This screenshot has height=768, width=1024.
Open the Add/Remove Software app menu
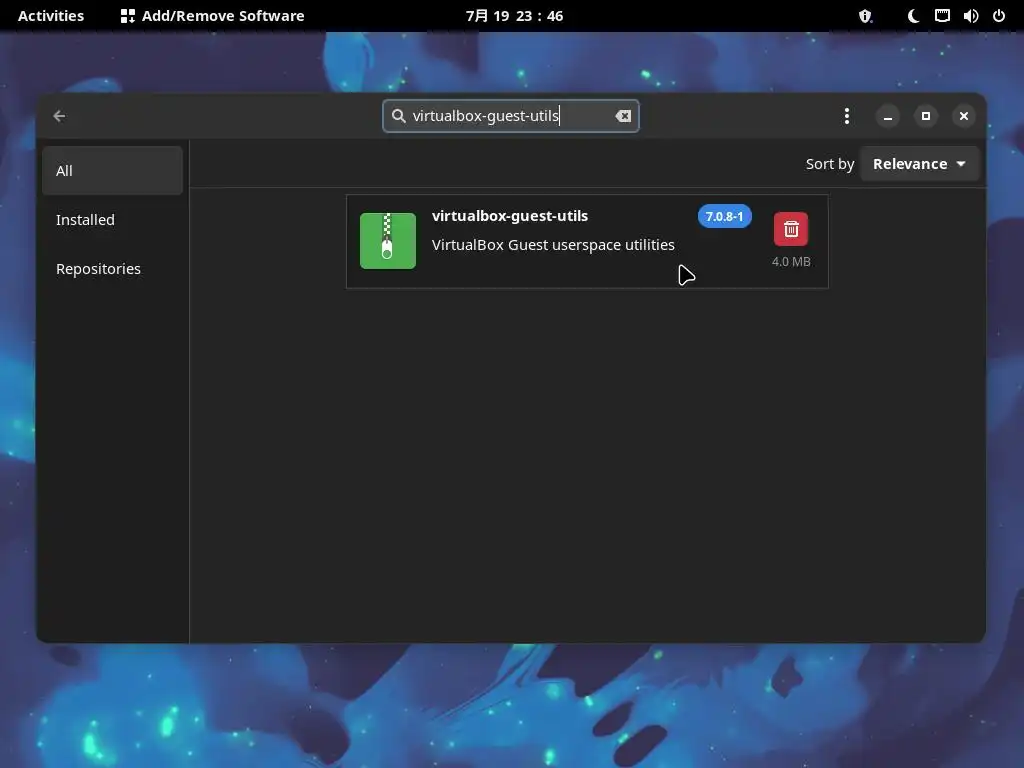213,16
